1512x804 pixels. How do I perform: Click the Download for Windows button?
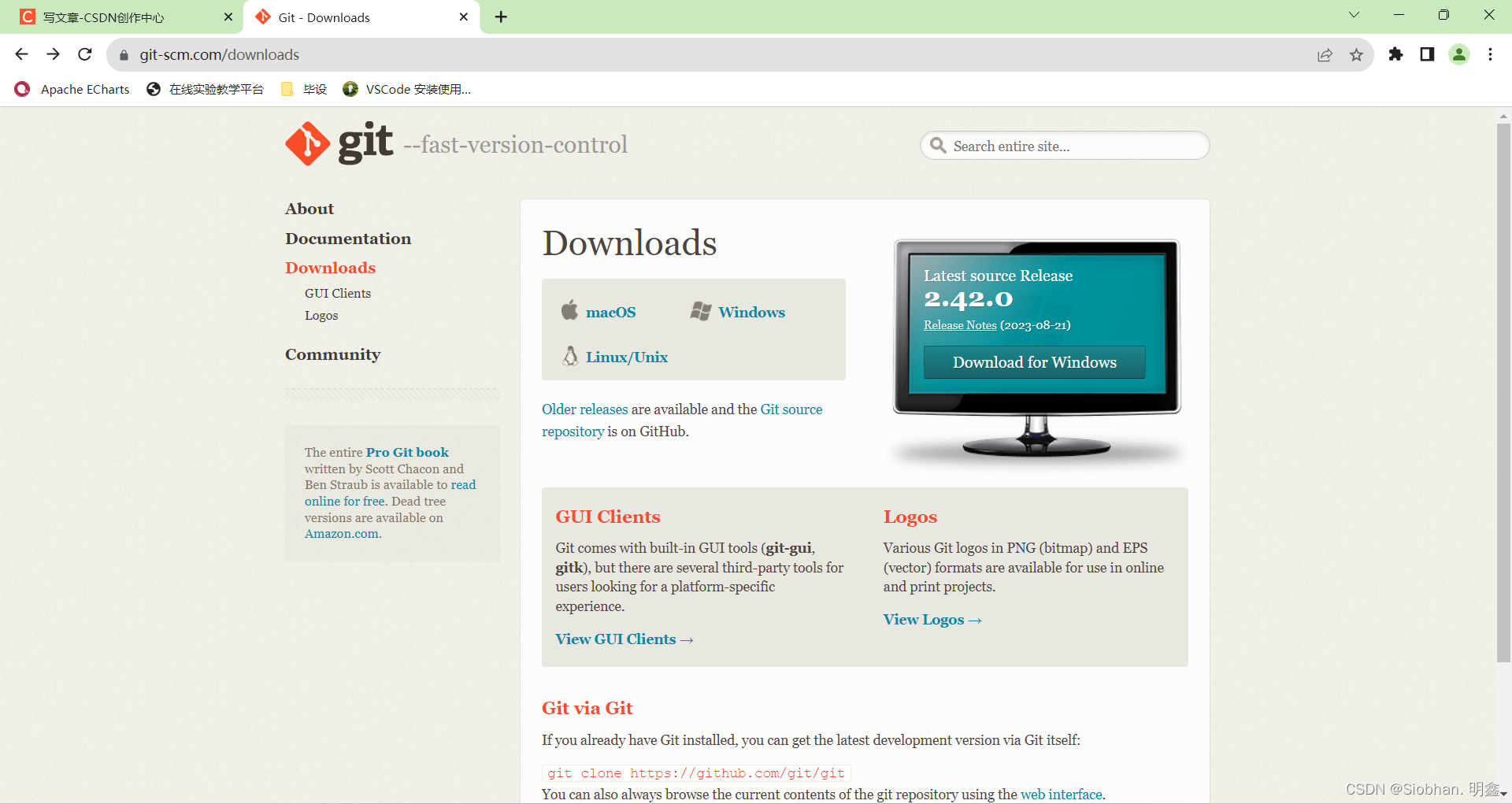(1035, 362)
